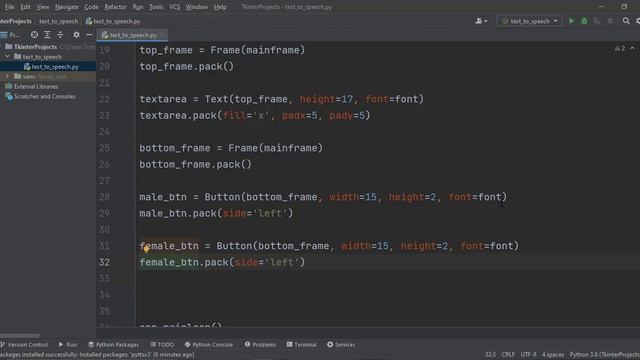Click the CRLF line separator indicator
The width and height of the screenshot is (640, 360).
click(508, 355)
